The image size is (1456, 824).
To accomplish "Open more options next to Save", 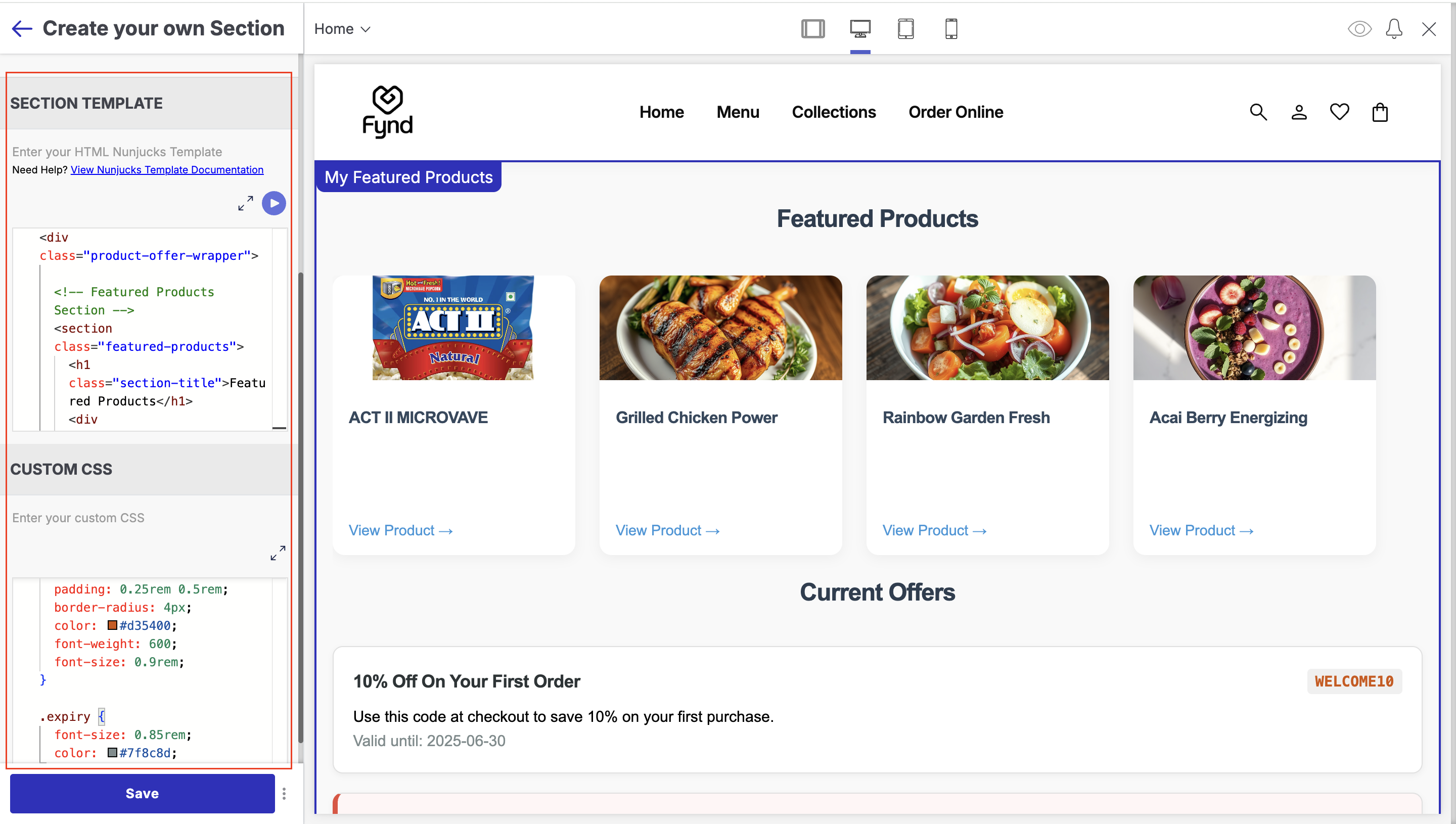I will [x=284, y=794].
